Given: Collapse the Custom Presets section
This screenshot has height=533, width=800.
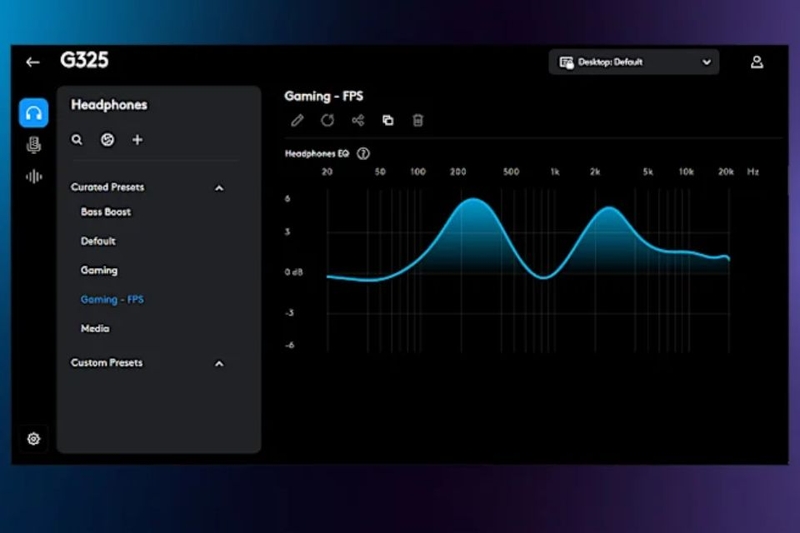Looking at the screenshot, I should click(219, 364).
